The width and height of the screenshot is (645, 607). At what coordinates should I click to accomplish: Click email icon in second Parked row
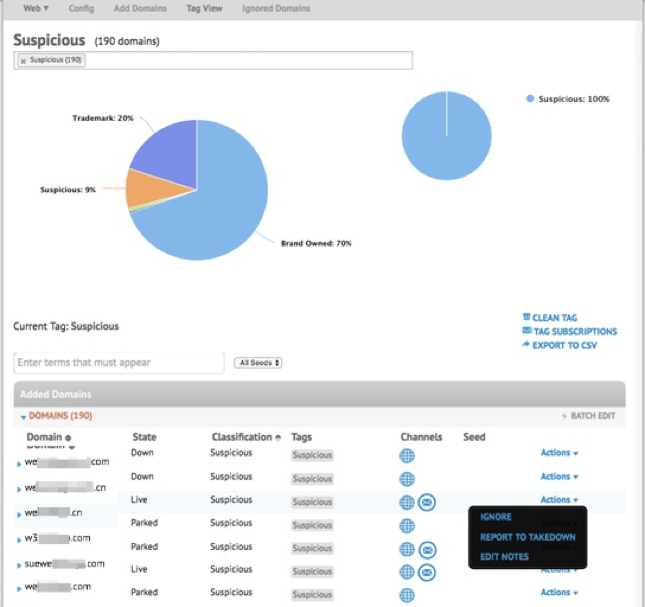point(427,550)
